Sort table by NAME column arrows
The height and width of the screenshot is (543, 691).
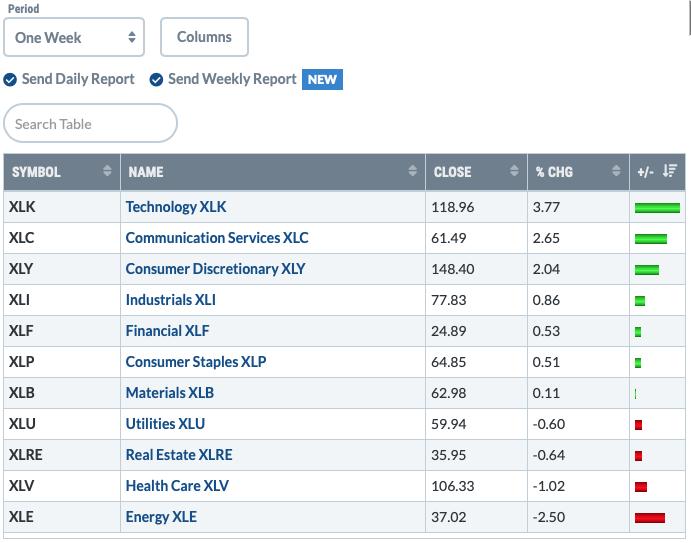pos(412,171)
